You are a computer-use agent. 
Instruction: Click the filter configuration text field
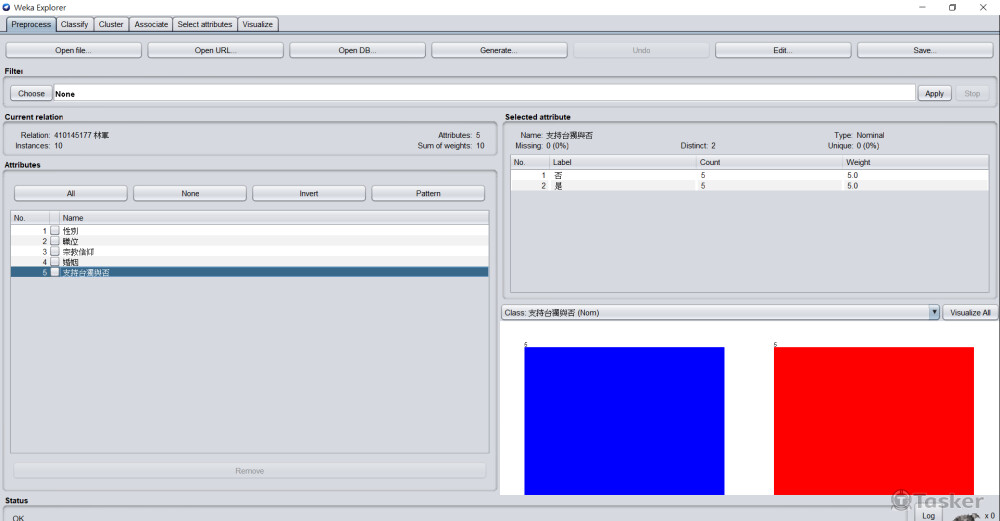pos(484,93)
